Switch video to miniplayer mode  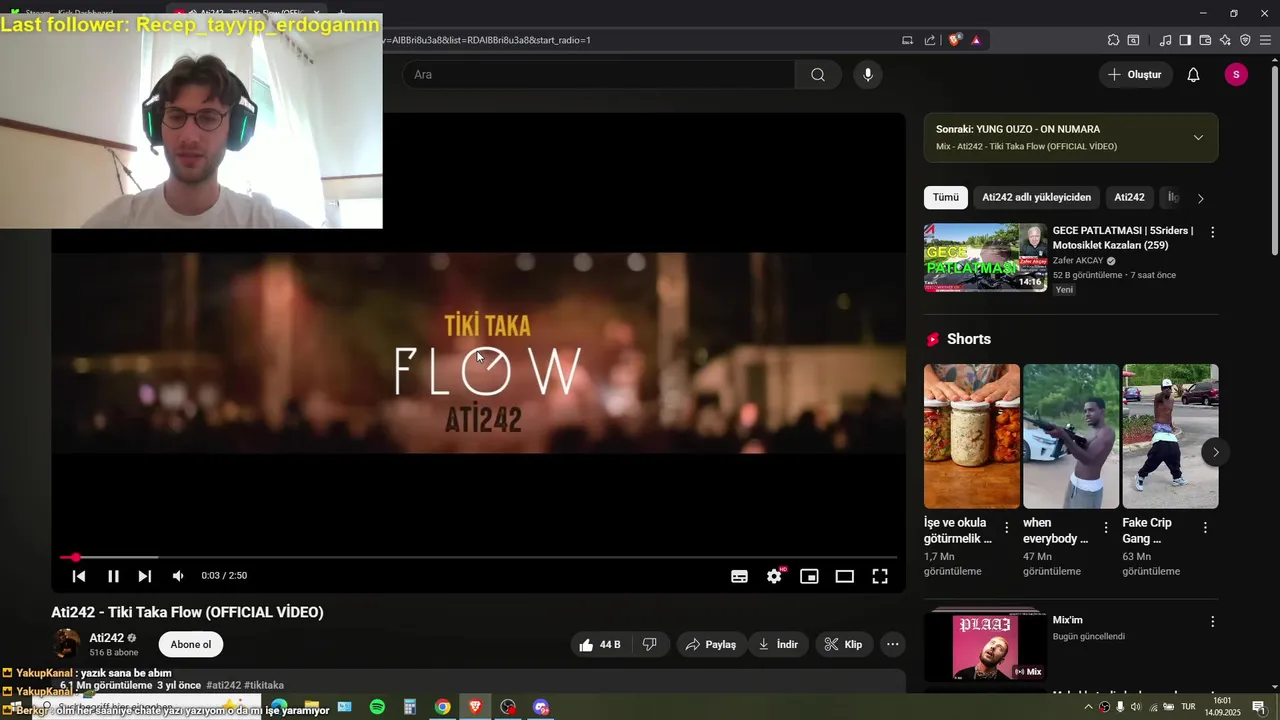point(809,576)
